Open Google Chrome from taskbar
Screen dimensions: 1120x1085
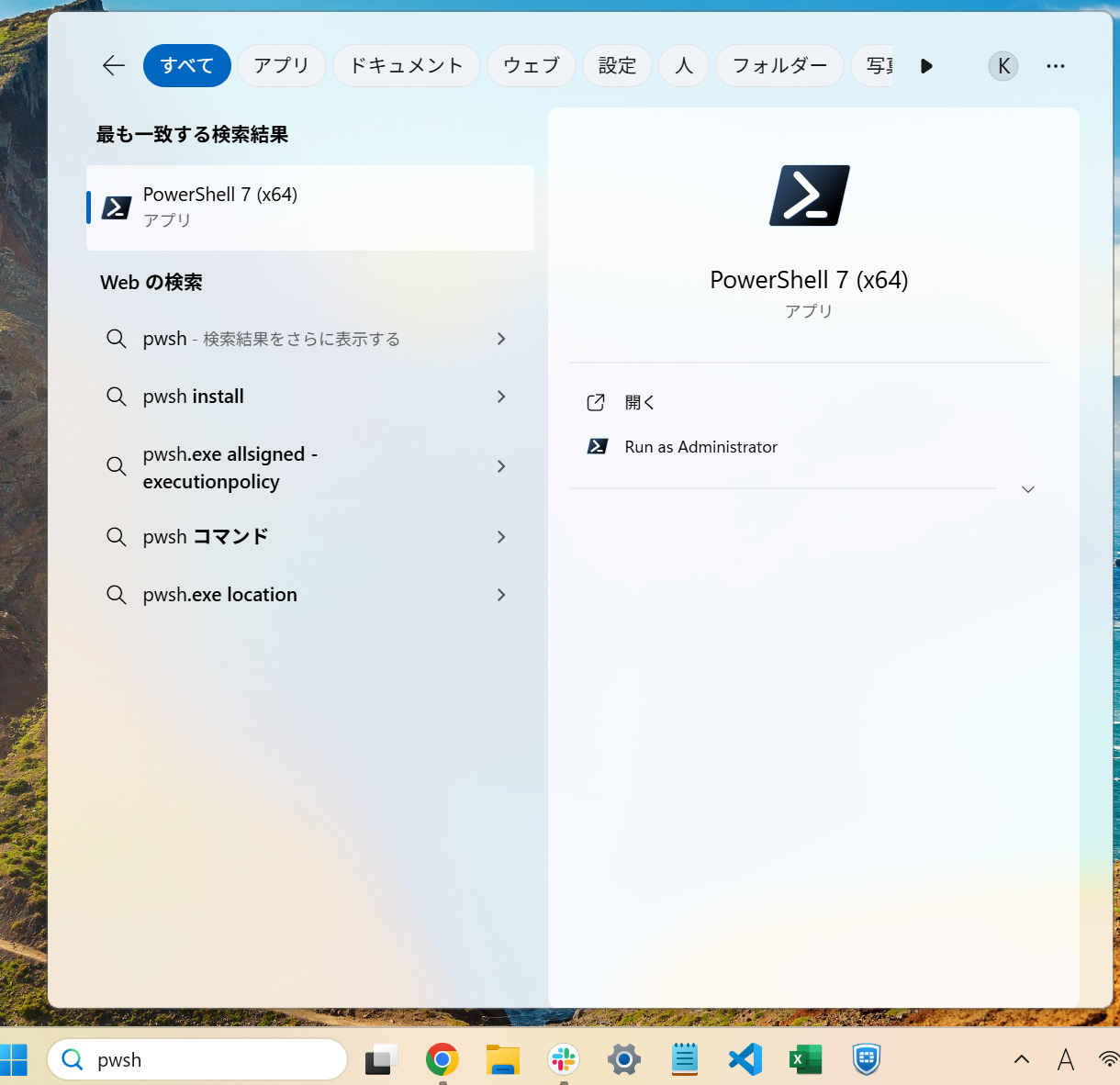[x=442, y=1060]
